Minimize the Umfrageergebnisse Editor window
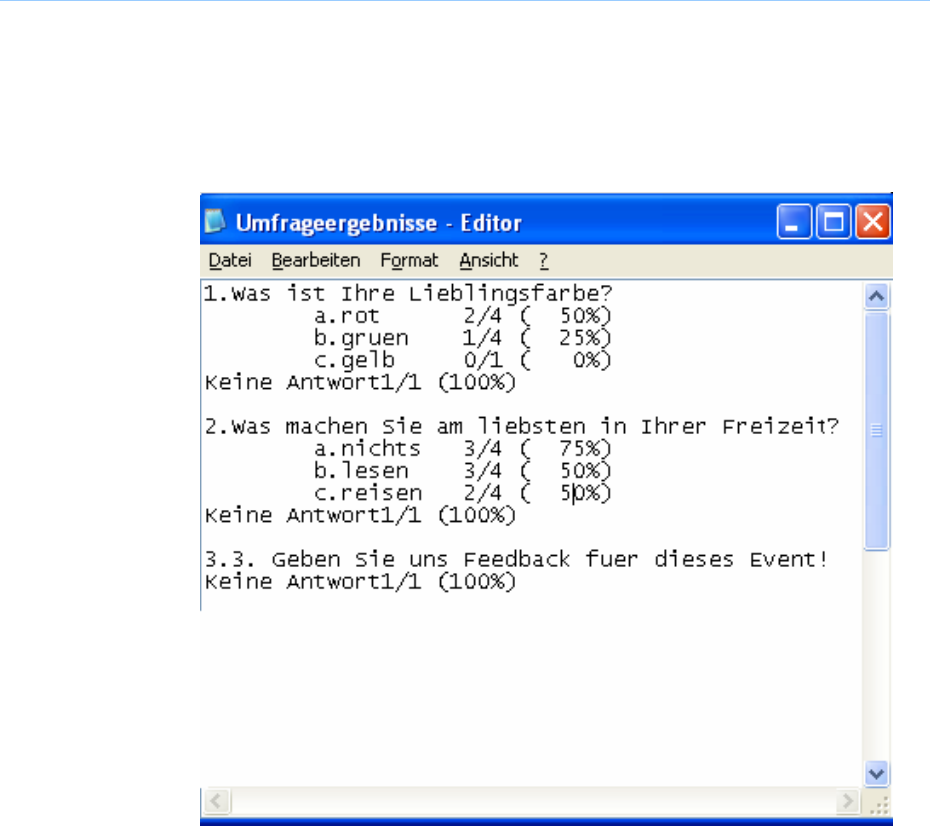The height and width of the screenshot is (826, 930). [x=794, y=222]
